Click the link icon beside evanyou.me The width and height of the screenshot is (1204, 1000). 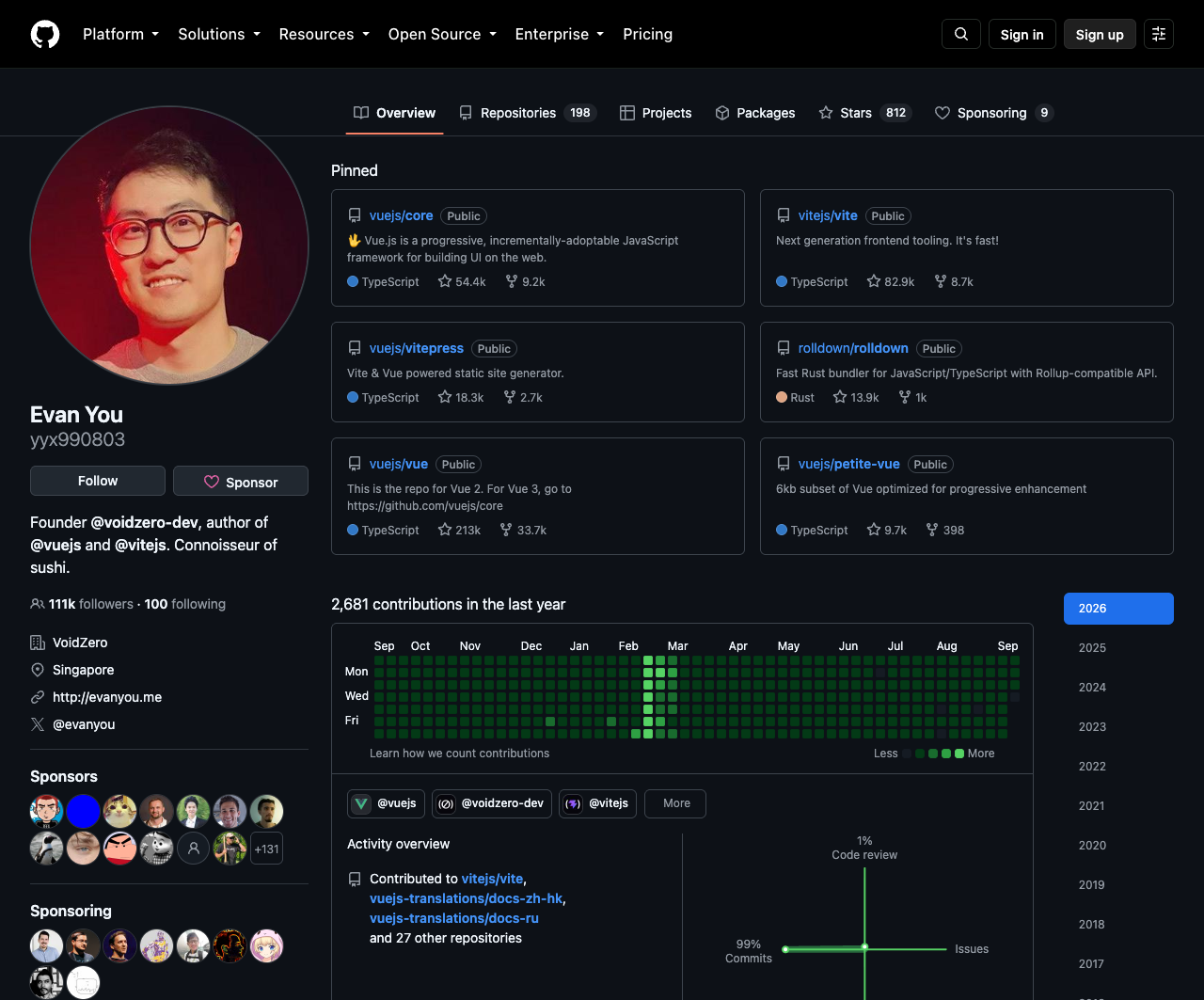[x=38, y=697]
